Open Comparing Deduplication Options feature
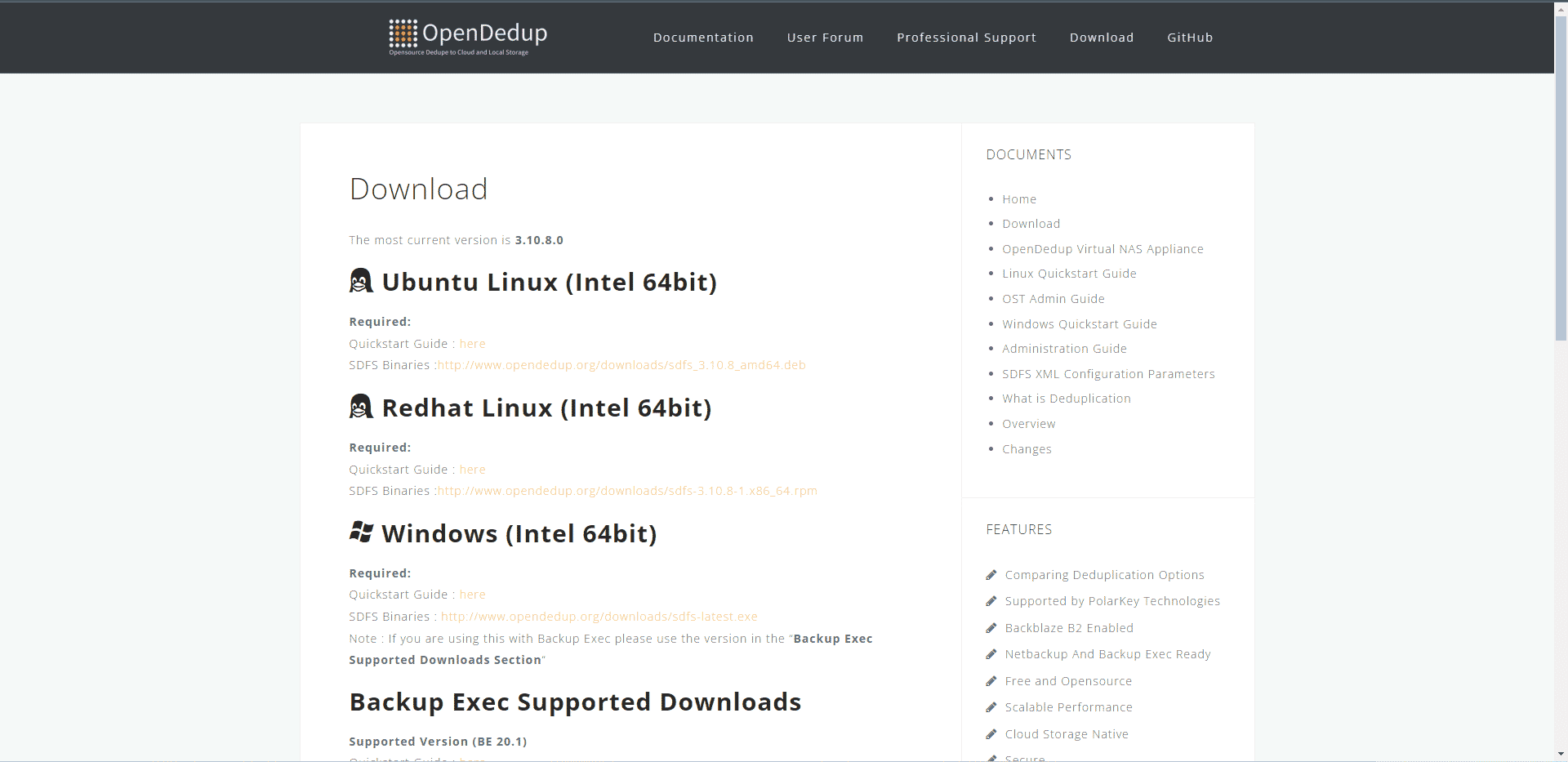 click(x=1105, y=575)
